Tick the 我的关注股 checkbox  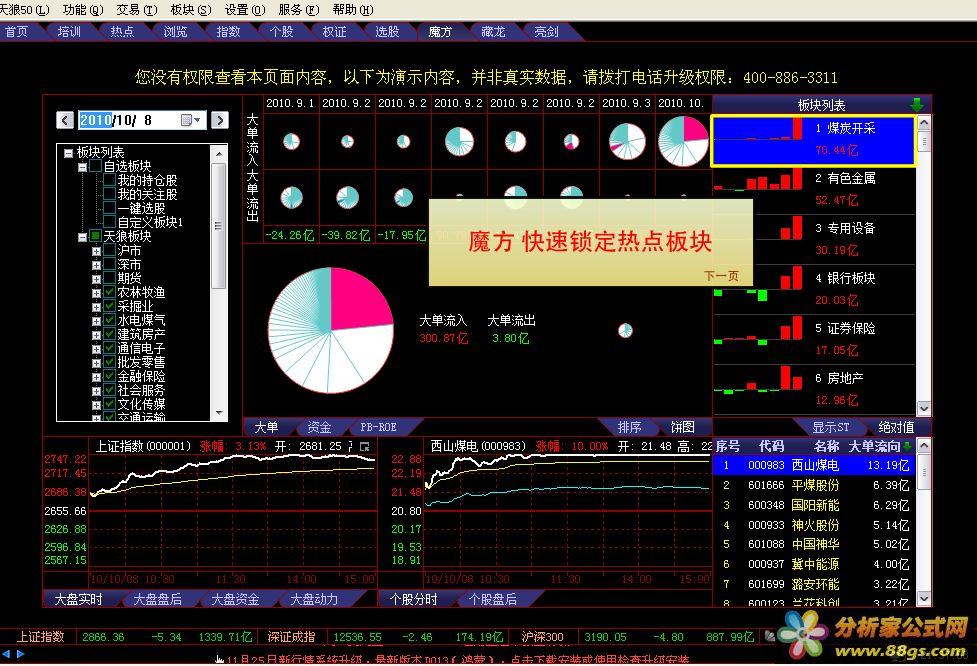pos(110,194)
